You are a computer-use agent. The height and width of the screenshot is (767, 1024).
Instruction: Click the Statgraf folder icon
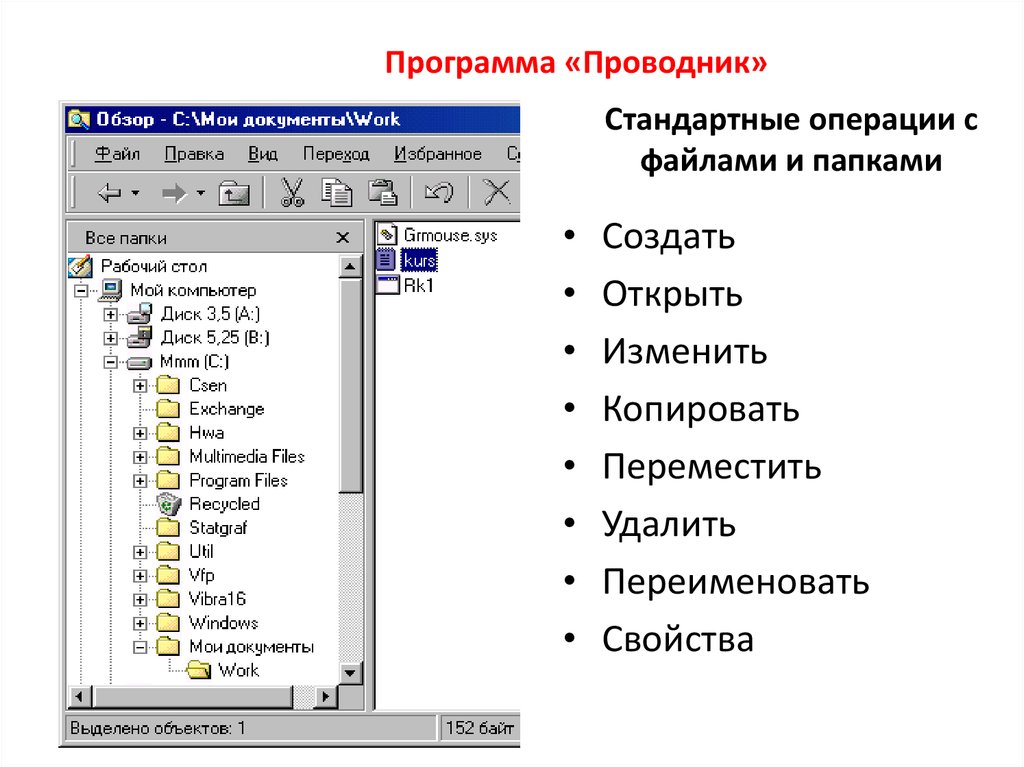[x=168, y=527]
